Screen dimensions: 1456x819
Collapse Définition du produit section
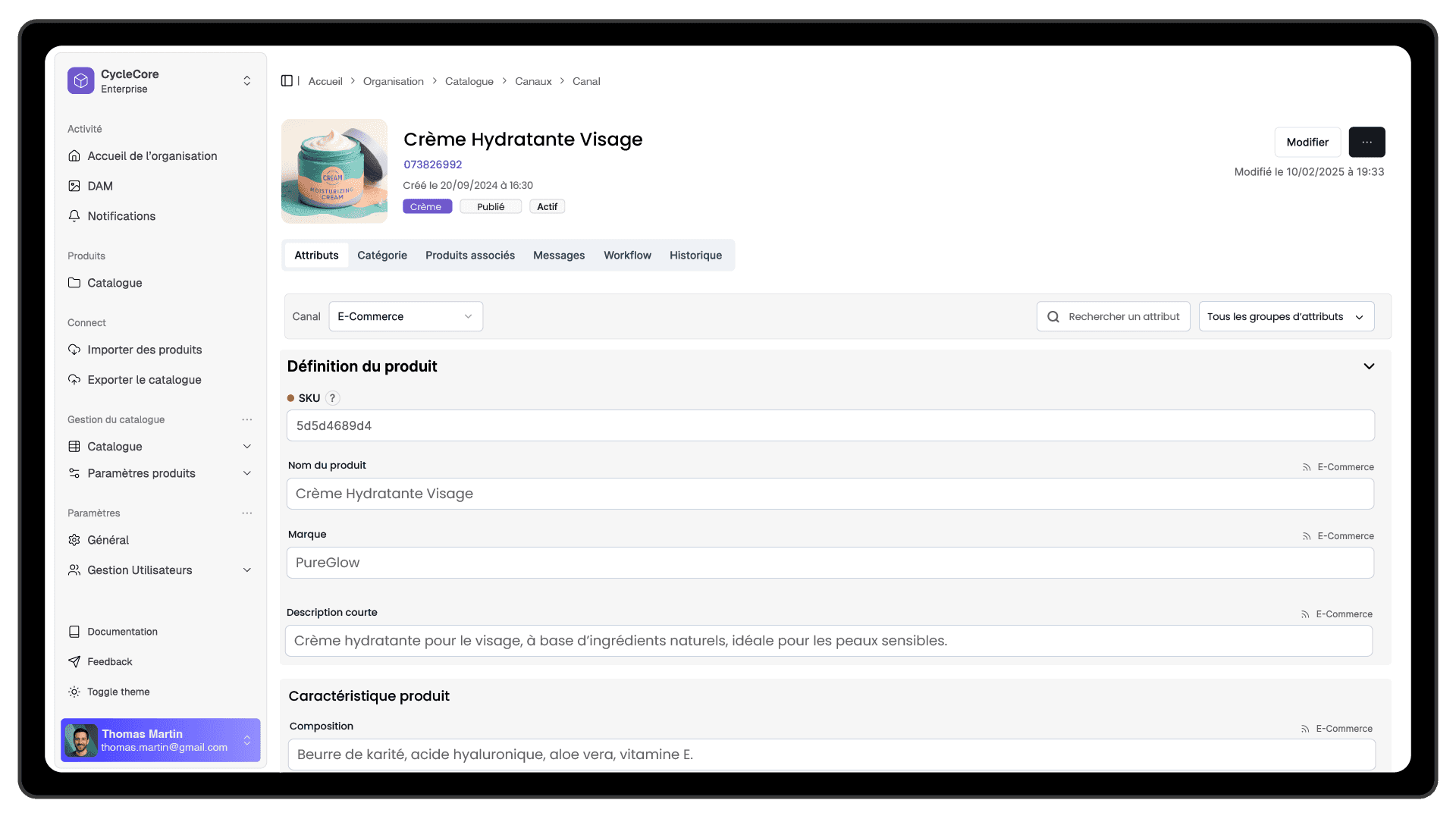(1369, 366)
